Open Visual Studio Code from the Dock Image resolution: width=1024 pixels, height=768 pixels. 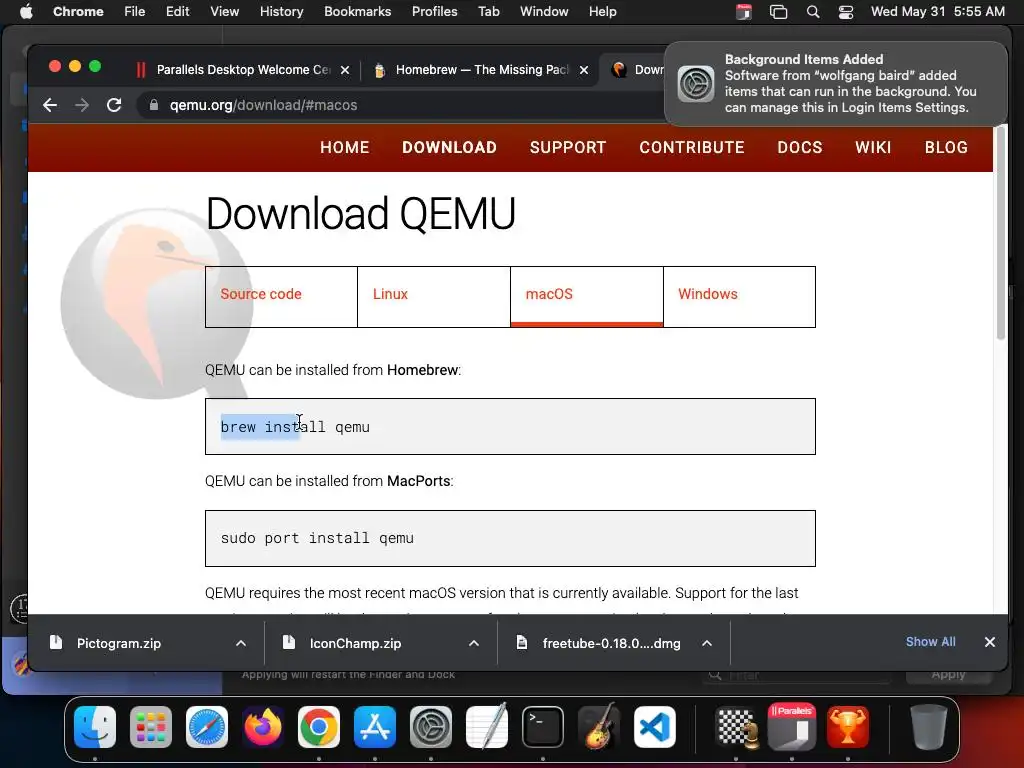click(654, 727)
